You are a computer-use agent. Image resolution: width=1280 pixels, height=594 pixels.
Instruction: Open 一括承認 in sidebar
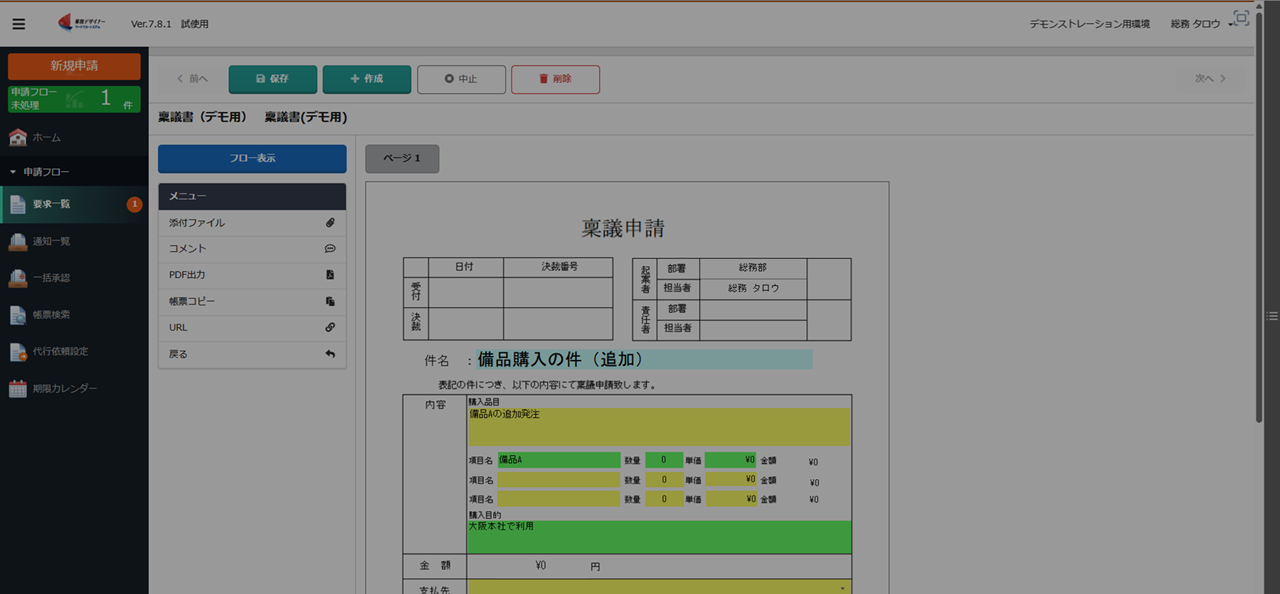pos(74,278)
